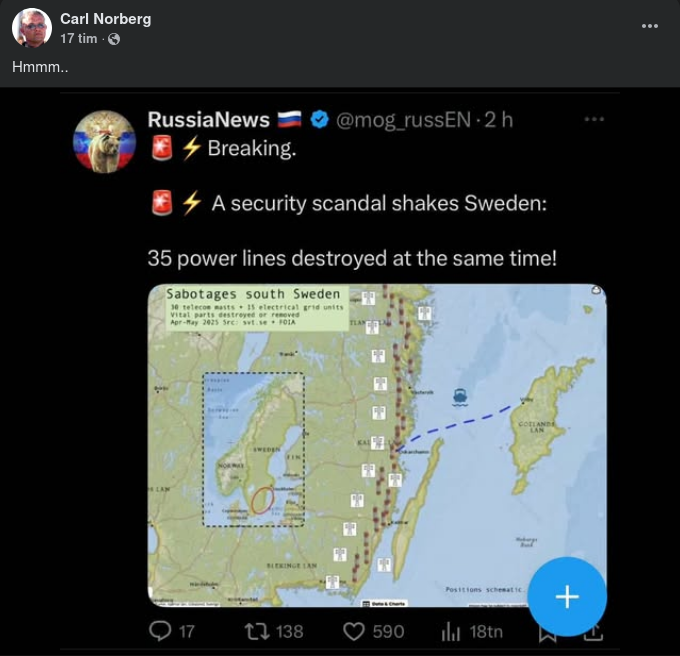
Task: Click the retweet arrows icon
Action: click(258, 631)
